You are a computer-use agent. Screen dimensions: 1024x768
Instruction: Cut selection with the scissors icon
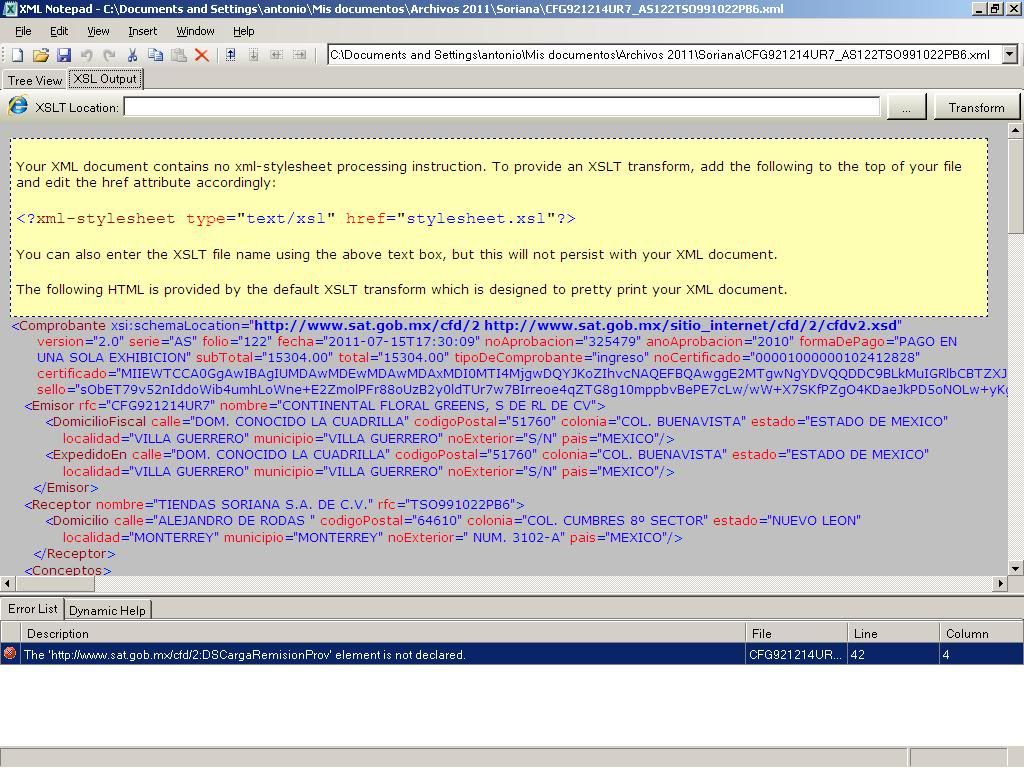point(132,55)
